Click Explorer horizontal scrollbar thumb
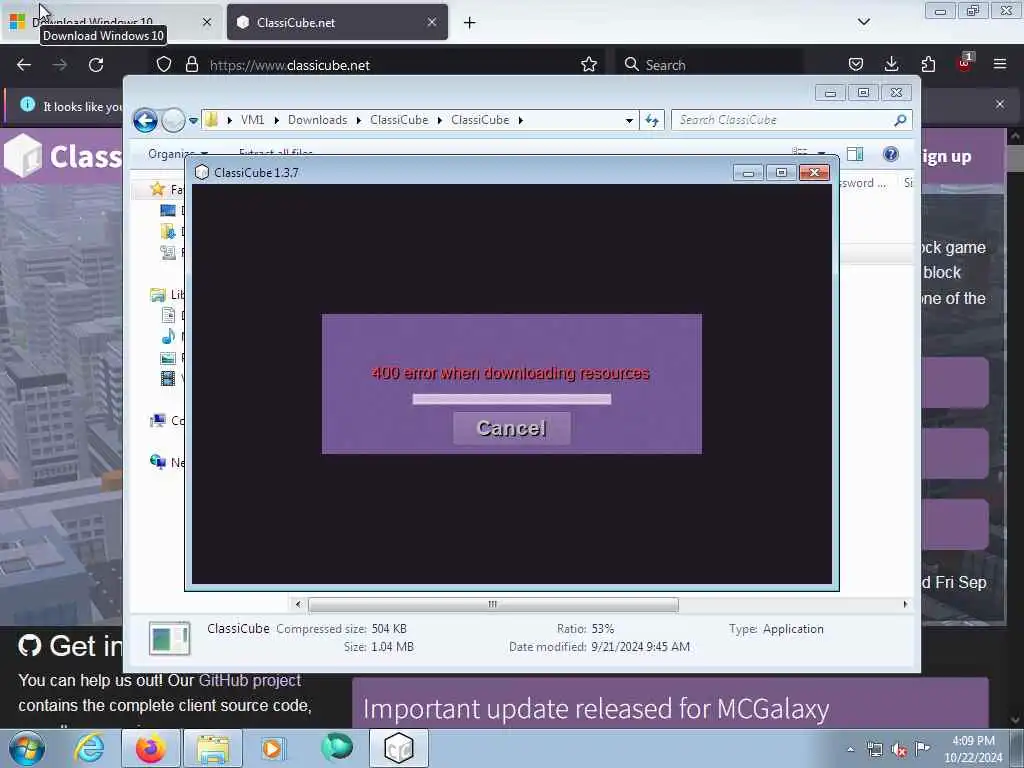 tap(493, 605)
